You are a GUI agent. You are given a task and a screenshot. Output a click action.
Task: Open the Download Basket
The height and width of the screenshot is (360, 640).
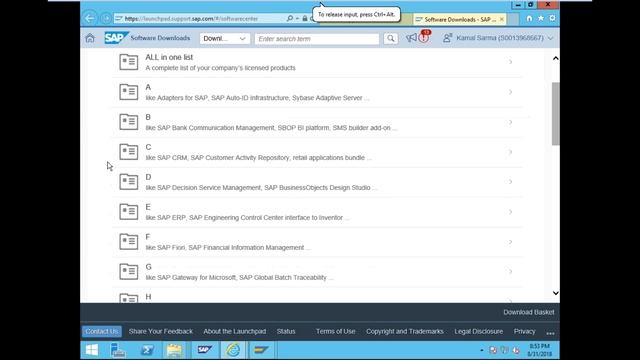(529, 312)
